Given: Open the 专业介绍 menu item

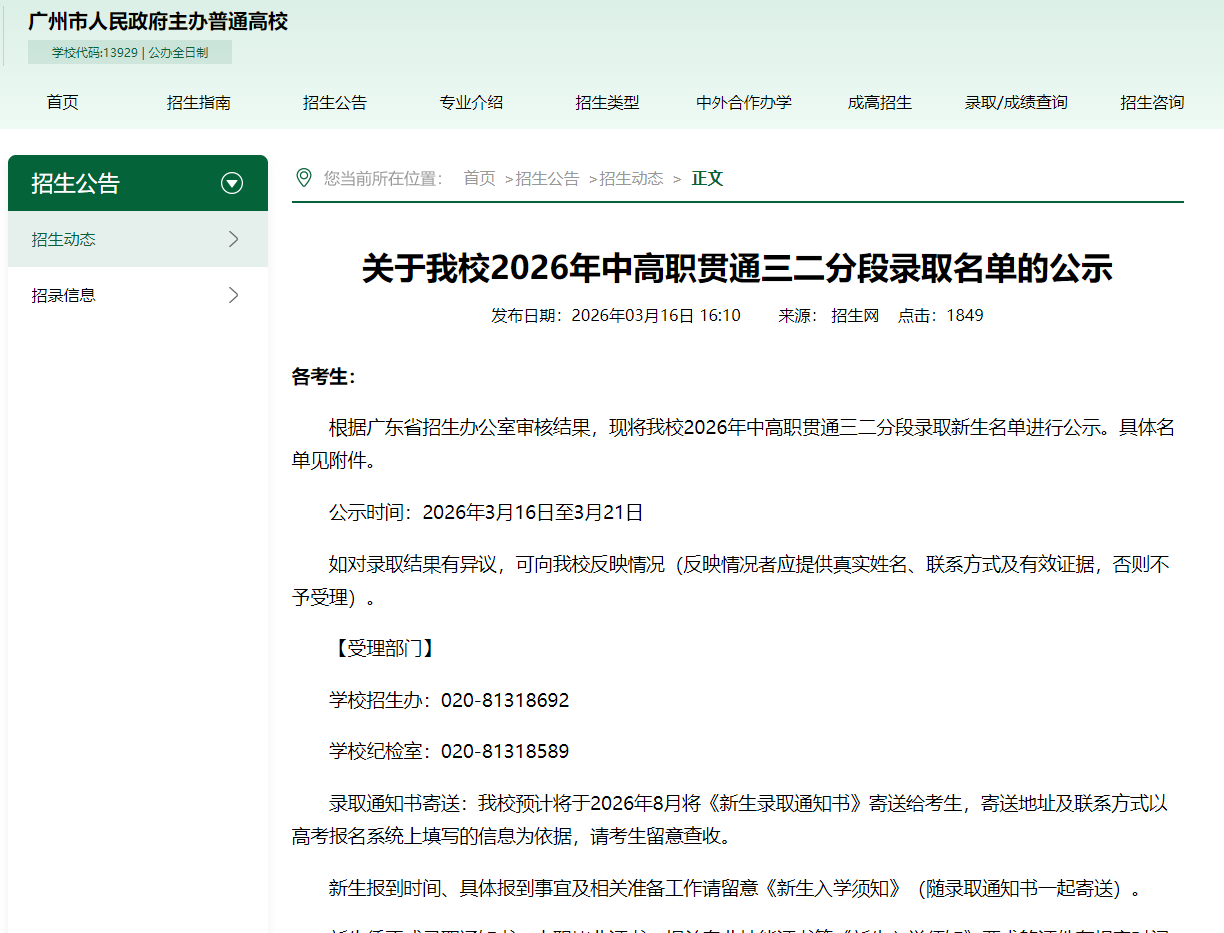Looking at the screenshot, I should (x=471, y=101).
